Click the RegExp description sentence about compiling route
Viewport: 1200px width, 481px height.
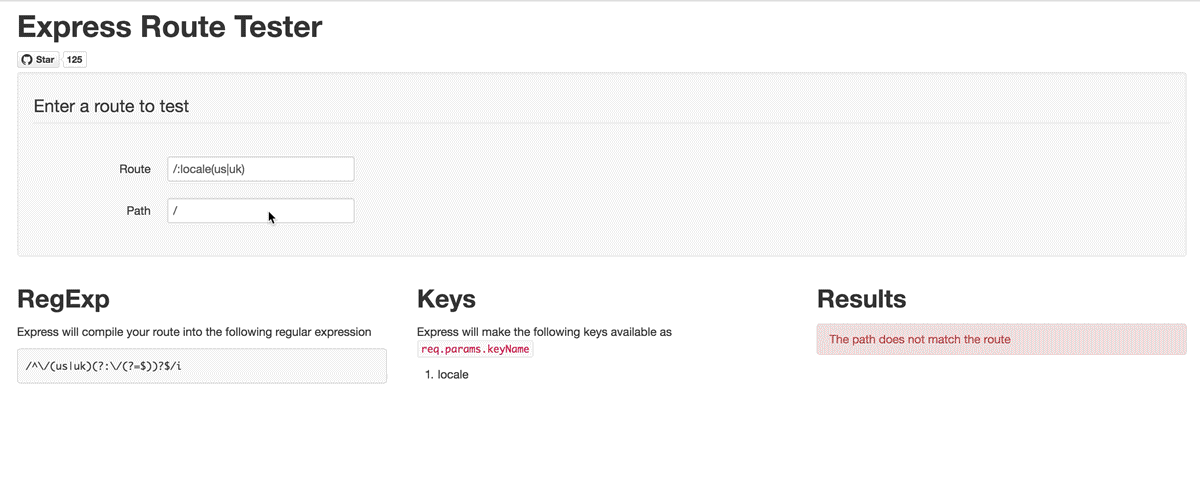pos(194,332)
